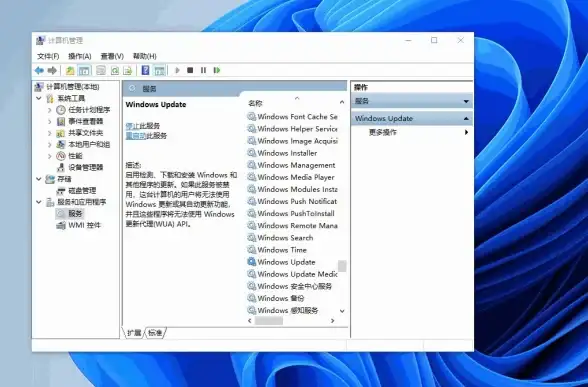Screen dimensions: 588x387
Task: Click the Pause service icon
Action: click(x=203, y=70)
